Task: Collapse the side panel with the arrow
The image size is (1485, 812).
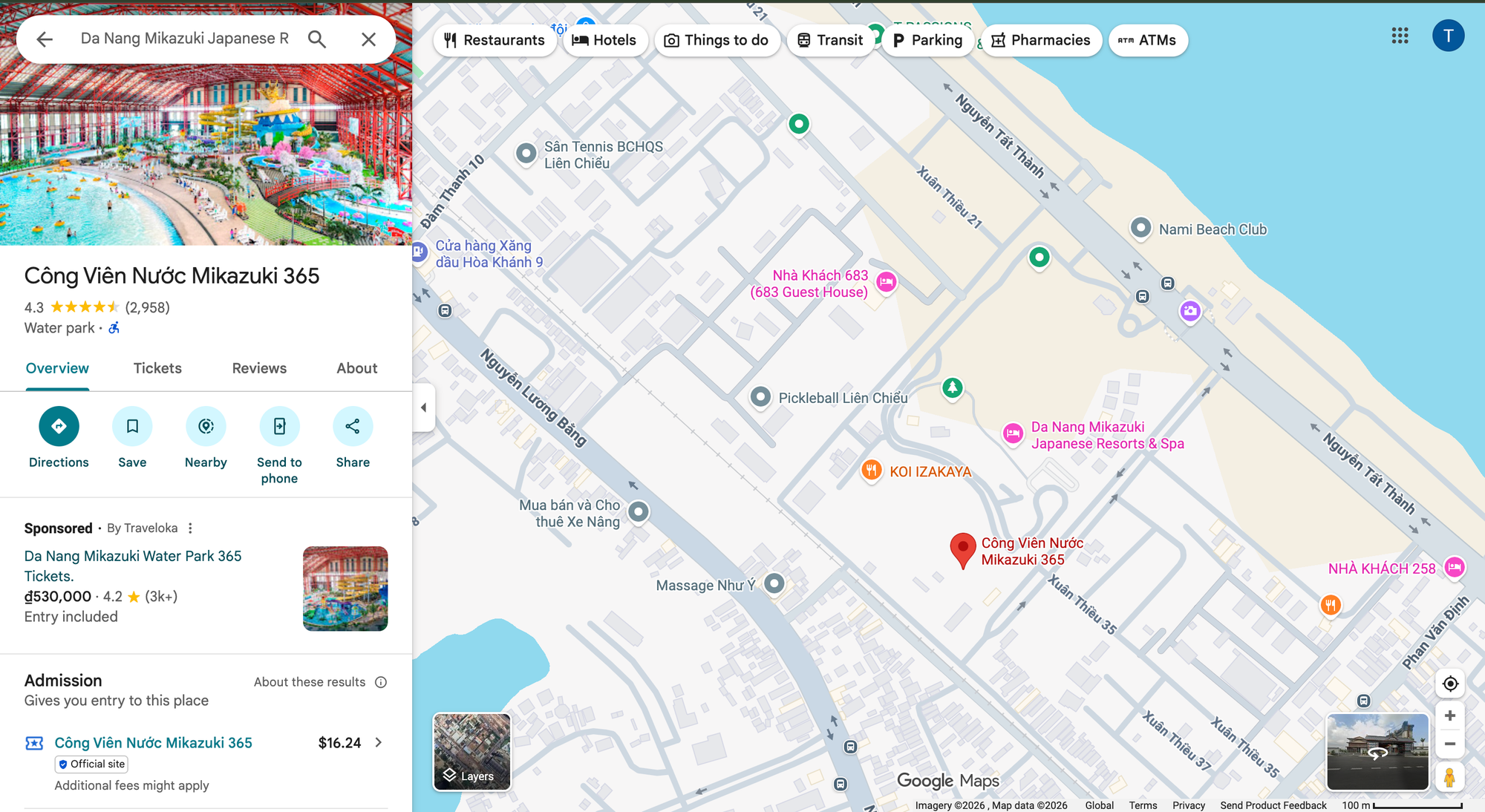Action: tap(423, 407)
